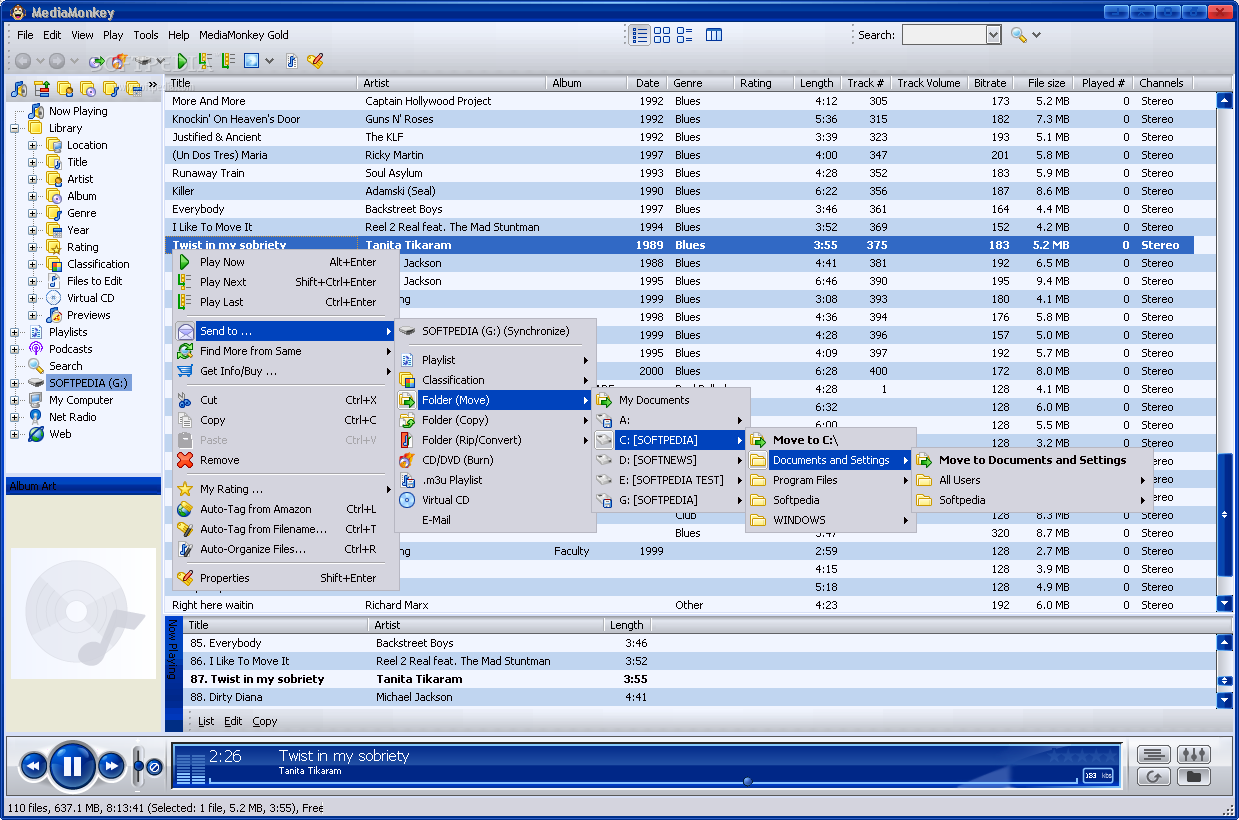Open the List menu in Now Playing
The height and width of the screenshot is (820, 1239).
tap(206, 721)
